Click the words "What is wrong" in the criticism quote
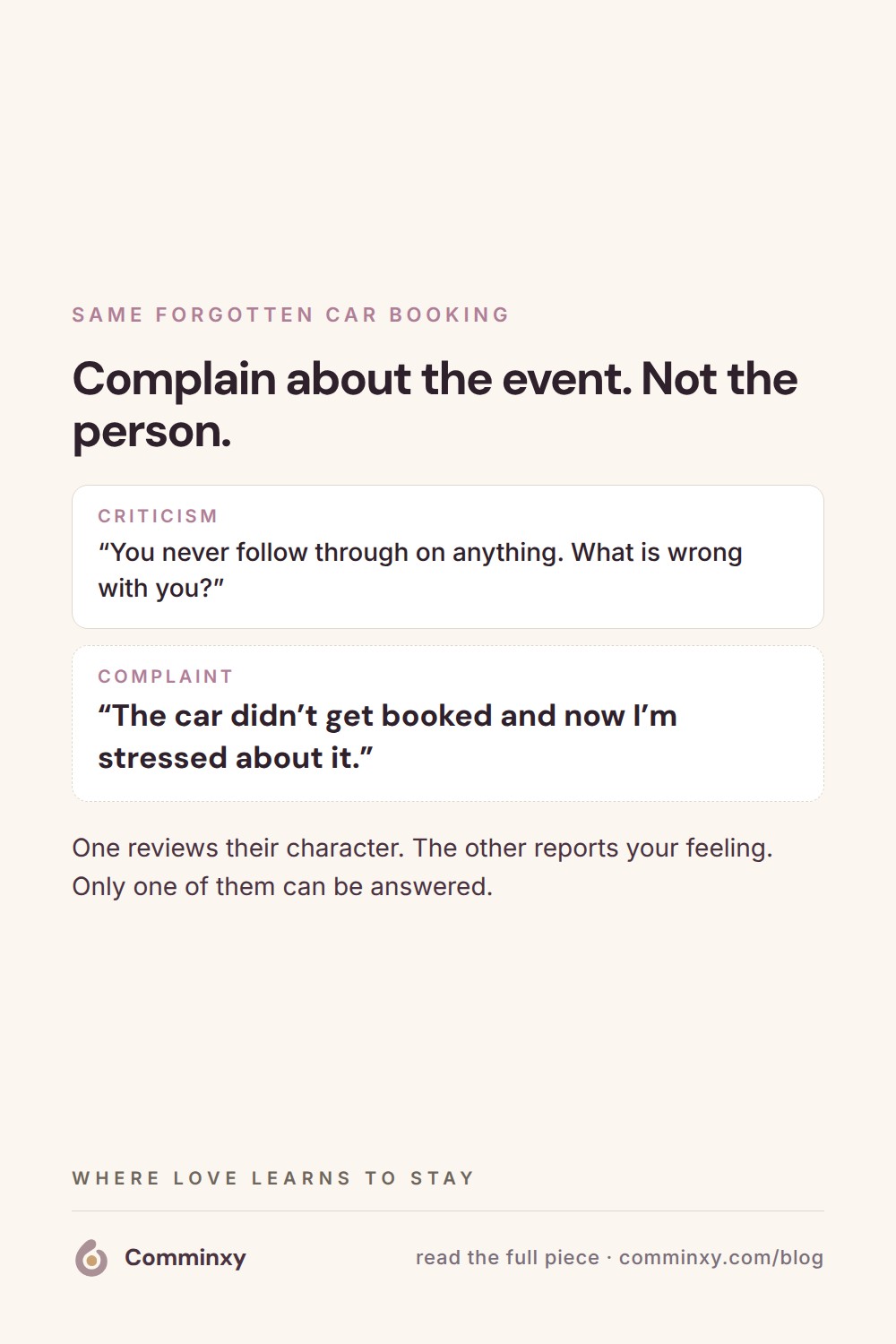 [657, 553]
